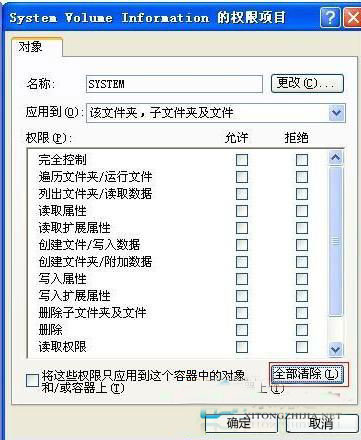
Task: Confirm with the 确定 button
Action: coord(241,423)
